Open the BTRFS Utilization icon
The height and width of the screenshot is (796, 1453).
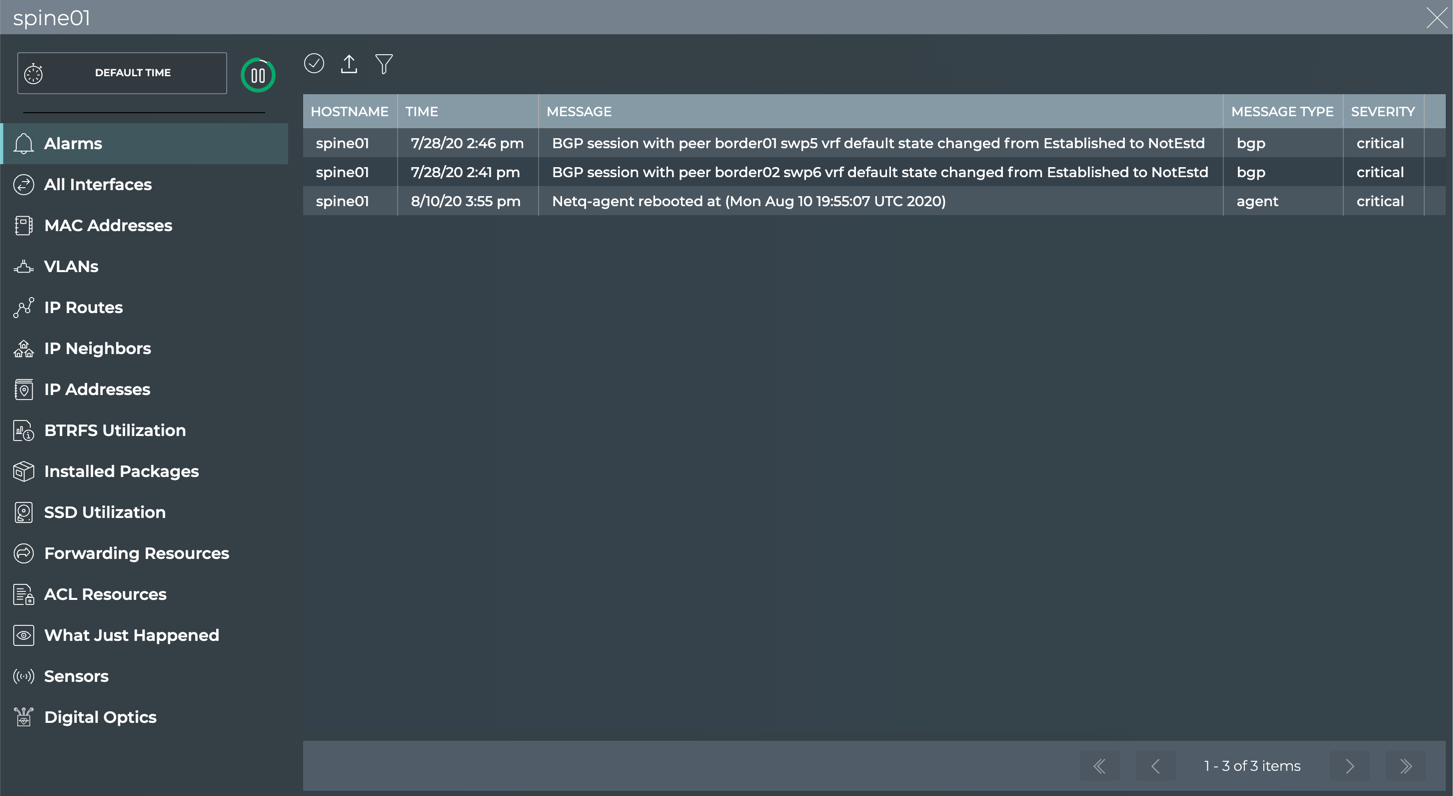[24, 431]
